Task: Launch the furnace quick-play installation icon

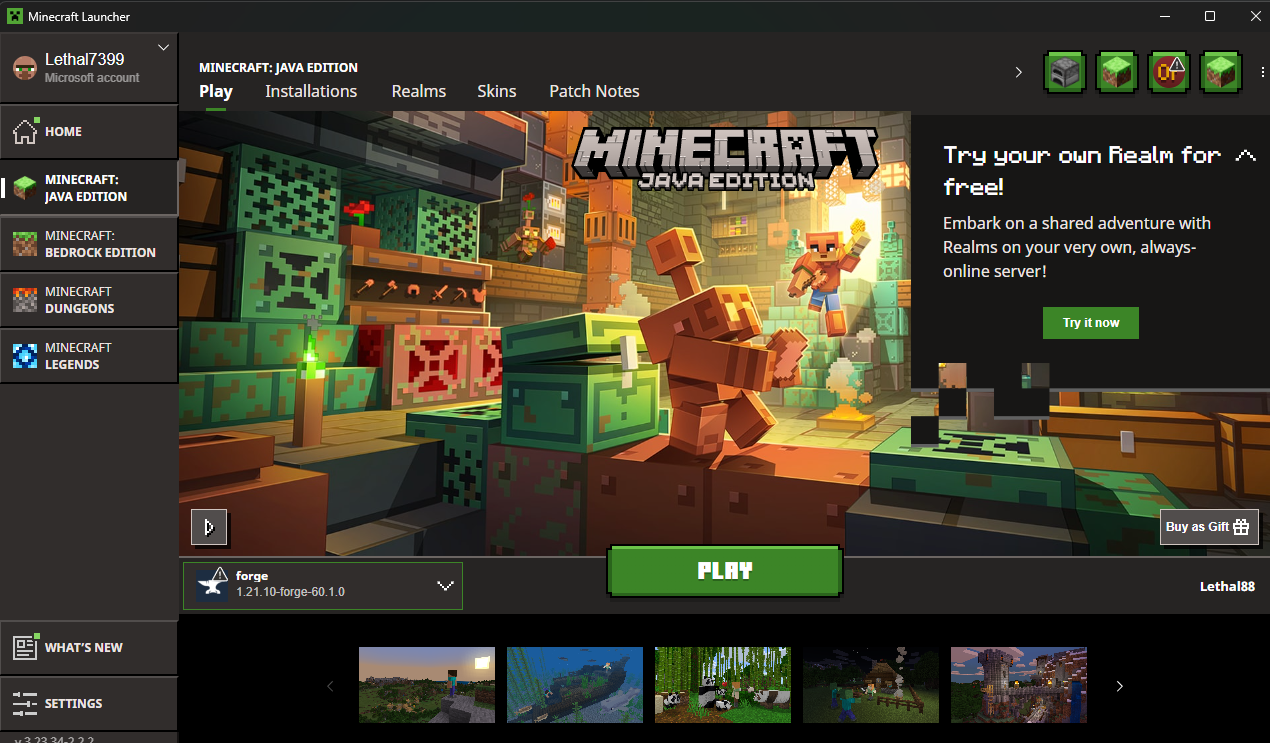Action: click(1065, 71)
